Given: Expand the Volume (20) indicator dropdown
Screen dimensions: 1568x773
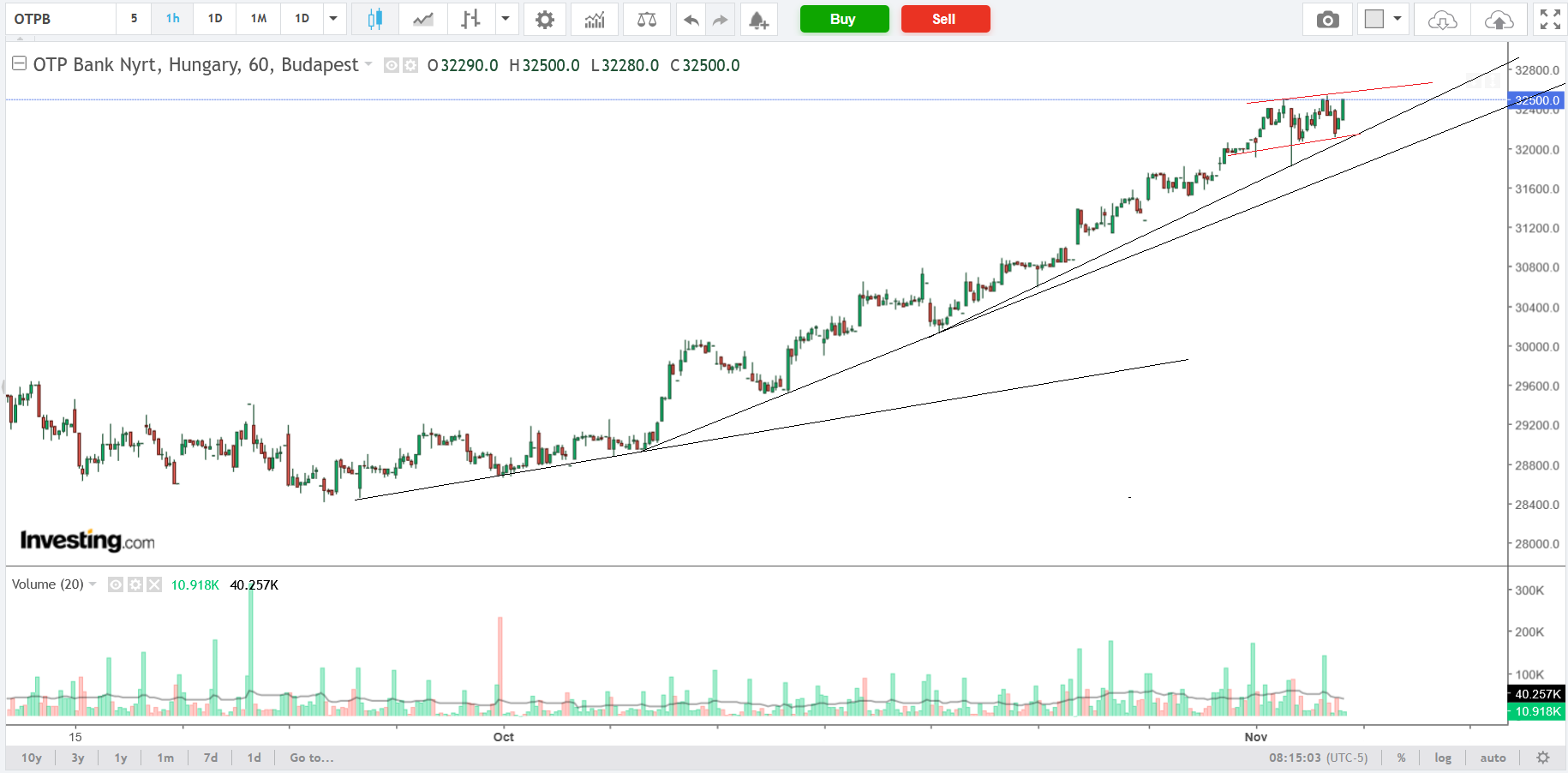Looking at the screenshot, I should coord(93,584).
